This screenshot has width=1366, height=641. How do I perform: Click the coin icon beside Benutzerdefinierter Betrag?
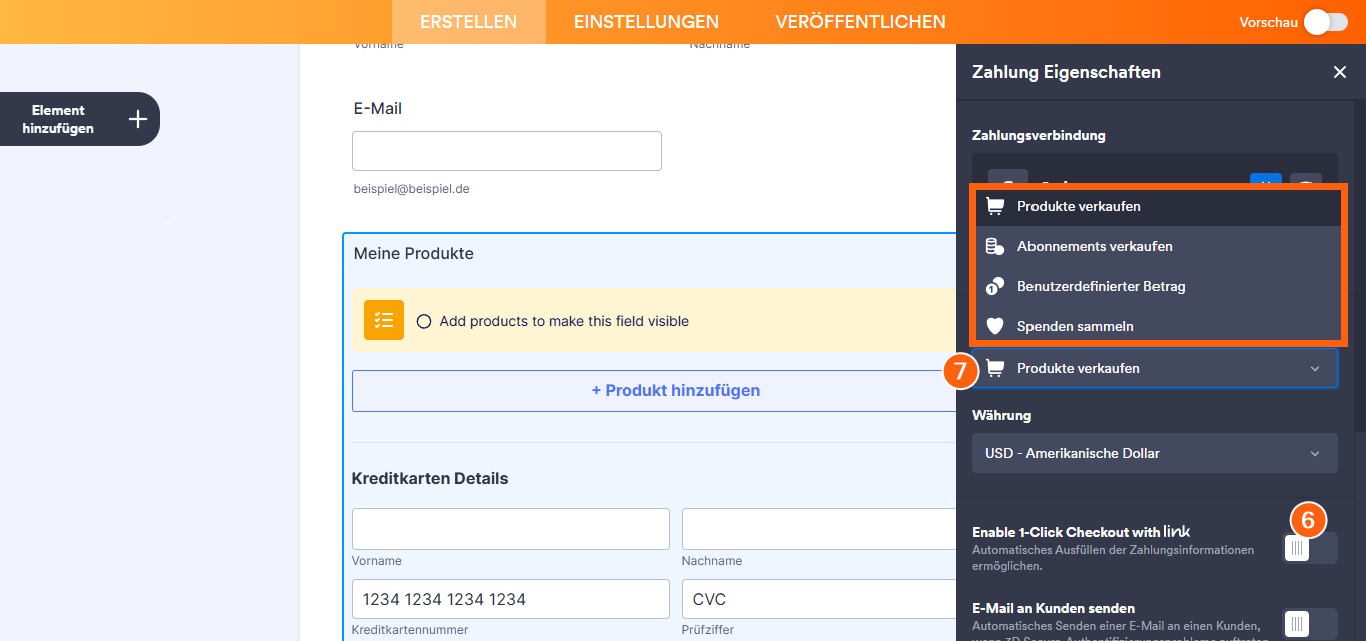[x=995, y=286]
